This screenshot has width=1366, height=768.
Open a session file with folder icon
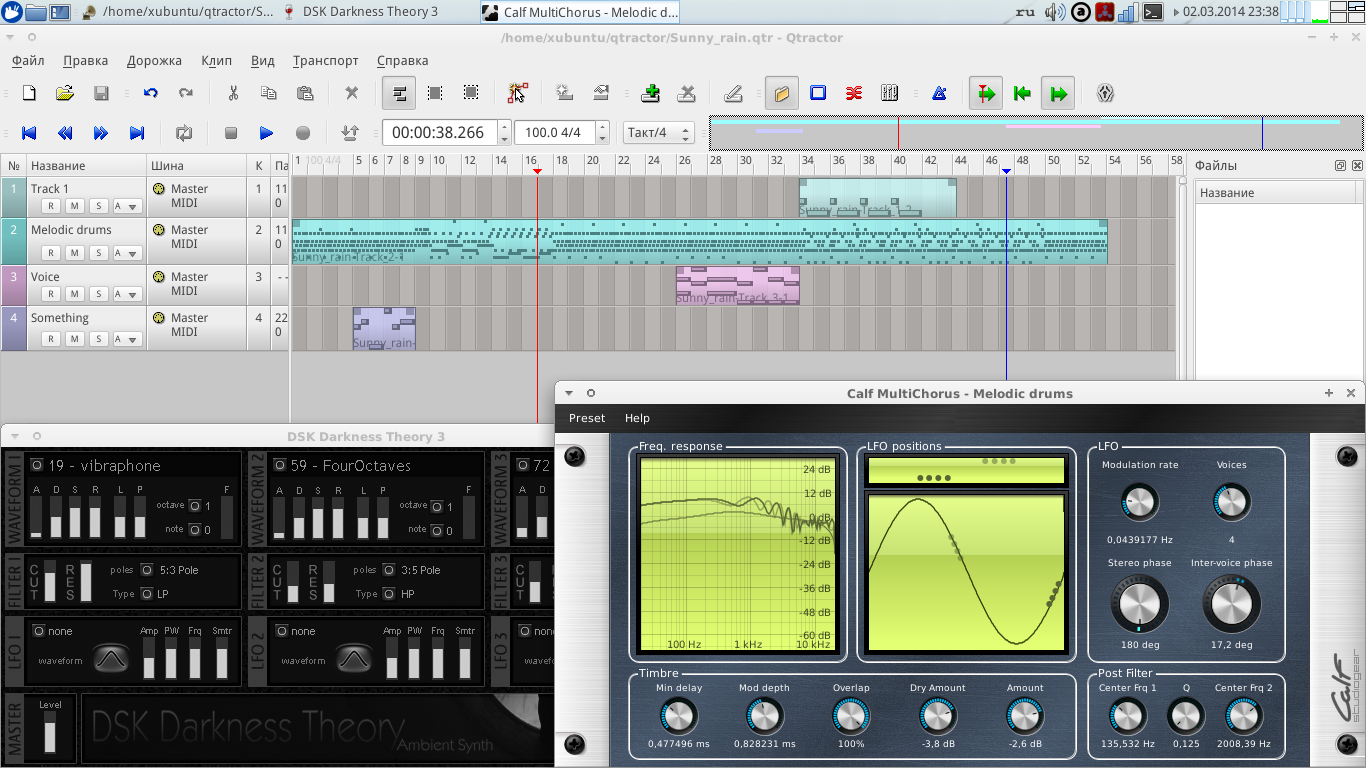click(x=65, y=93)
